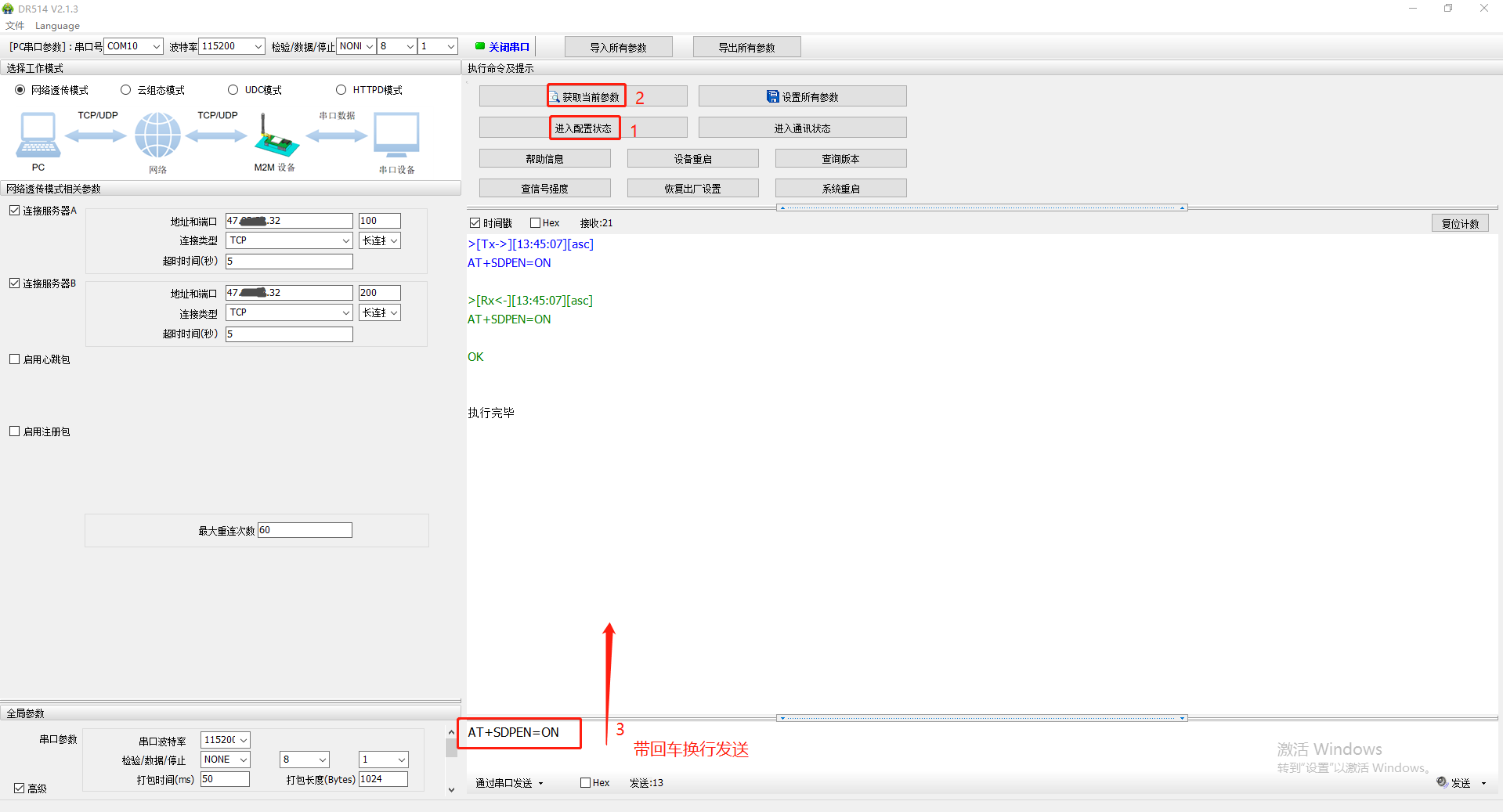Image resolution: width=1503 pixels, height=812 pixels.
Task: Click the network globe icon in diagram
Action: (157, 135)
